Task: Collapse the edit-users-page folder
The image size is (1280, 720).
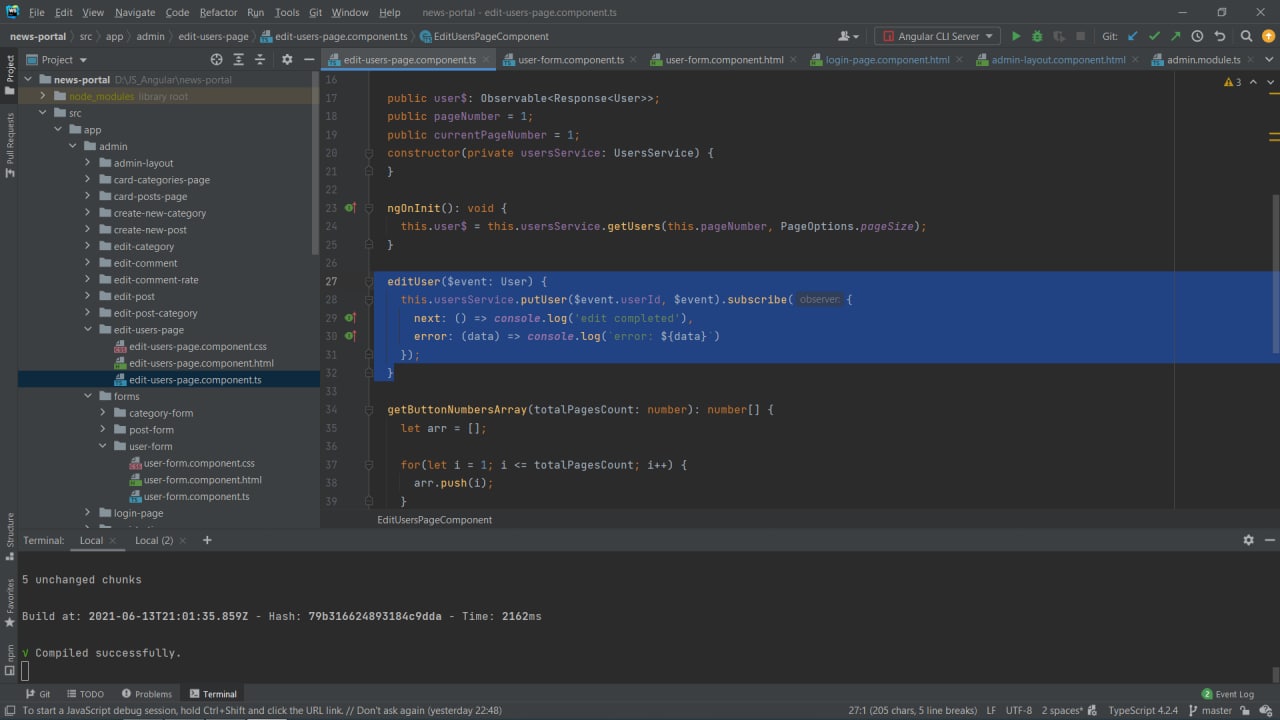Action: point(88,330)
